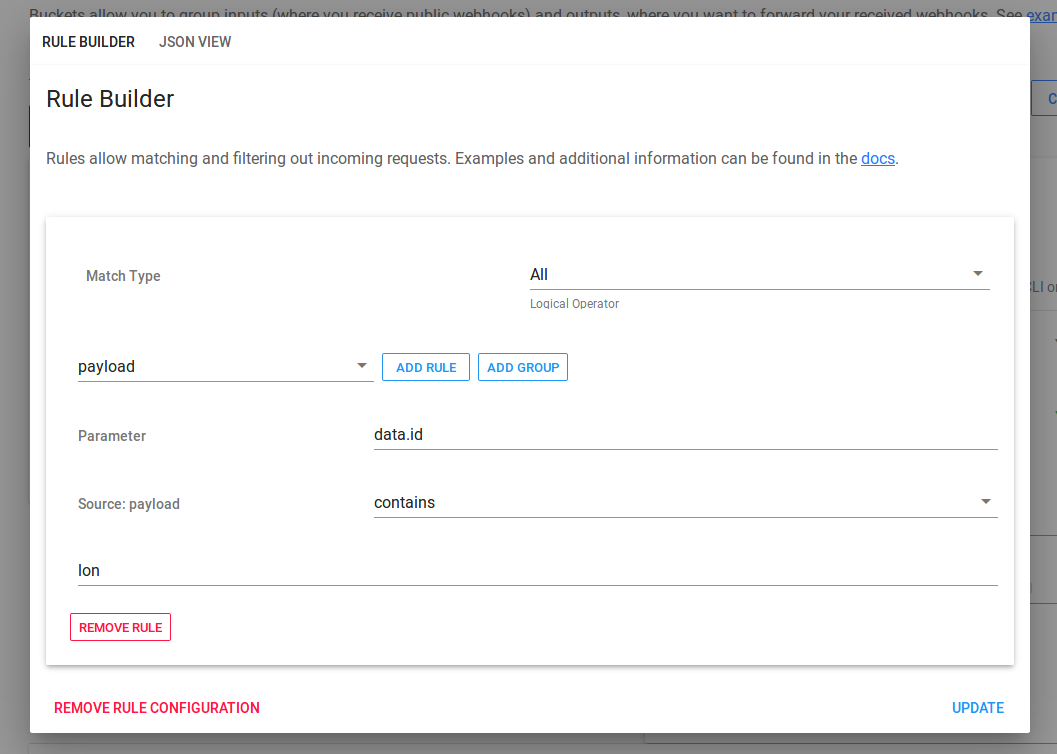Image resolution: width=1057 pixels, height=754 pixels.
Task: Save the rule with the UPDATE button
Action: (x=977, y=707)
